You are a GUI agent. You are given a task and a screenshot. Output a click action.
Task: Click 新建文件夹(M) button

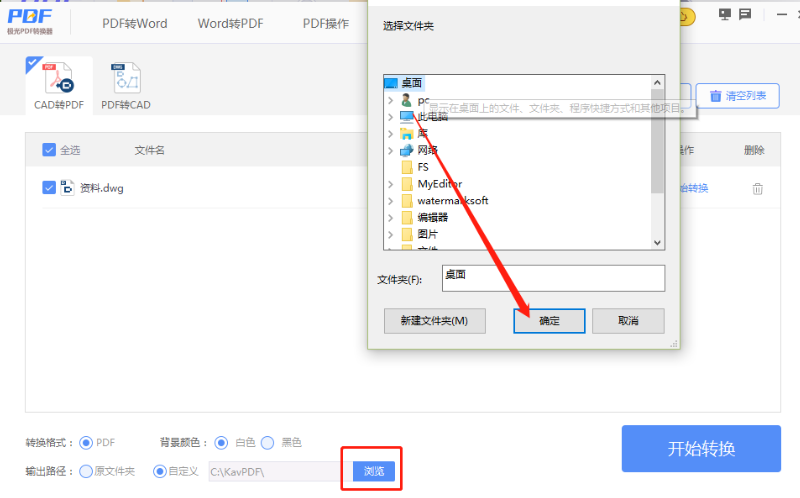point(435,320)
